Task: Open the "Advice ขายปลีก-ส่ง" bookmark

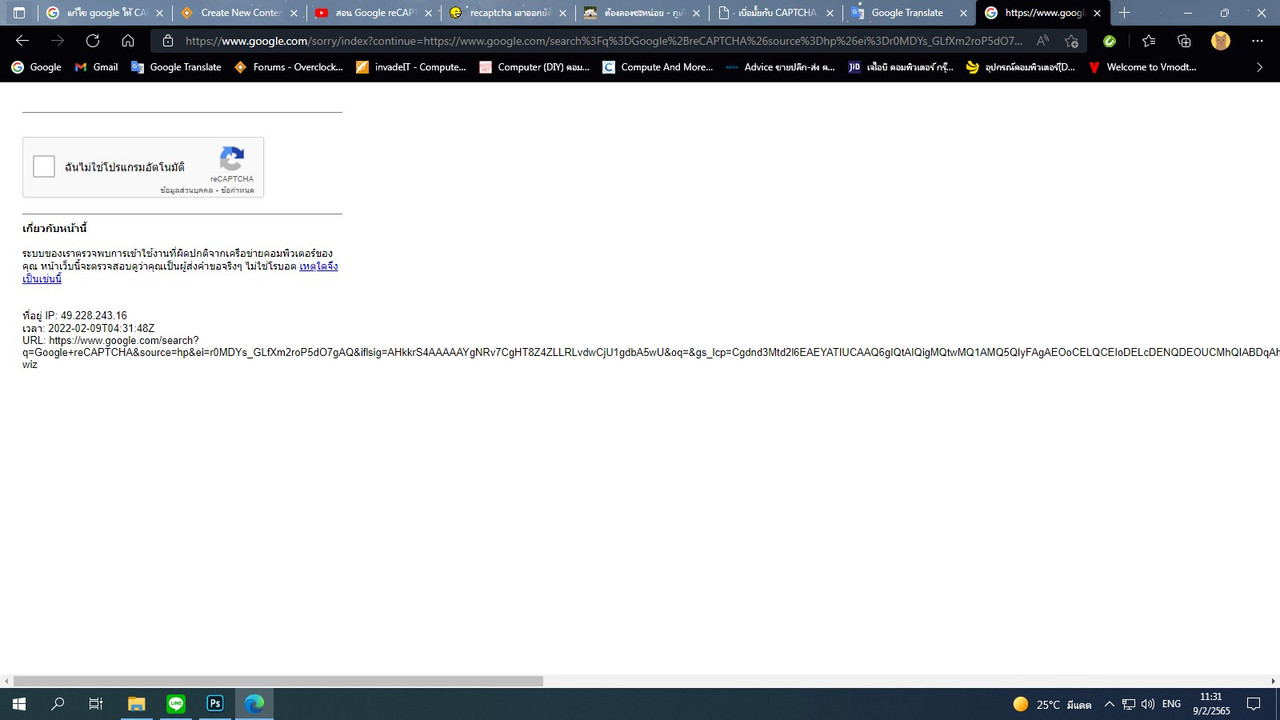Action: coord(780,67)
